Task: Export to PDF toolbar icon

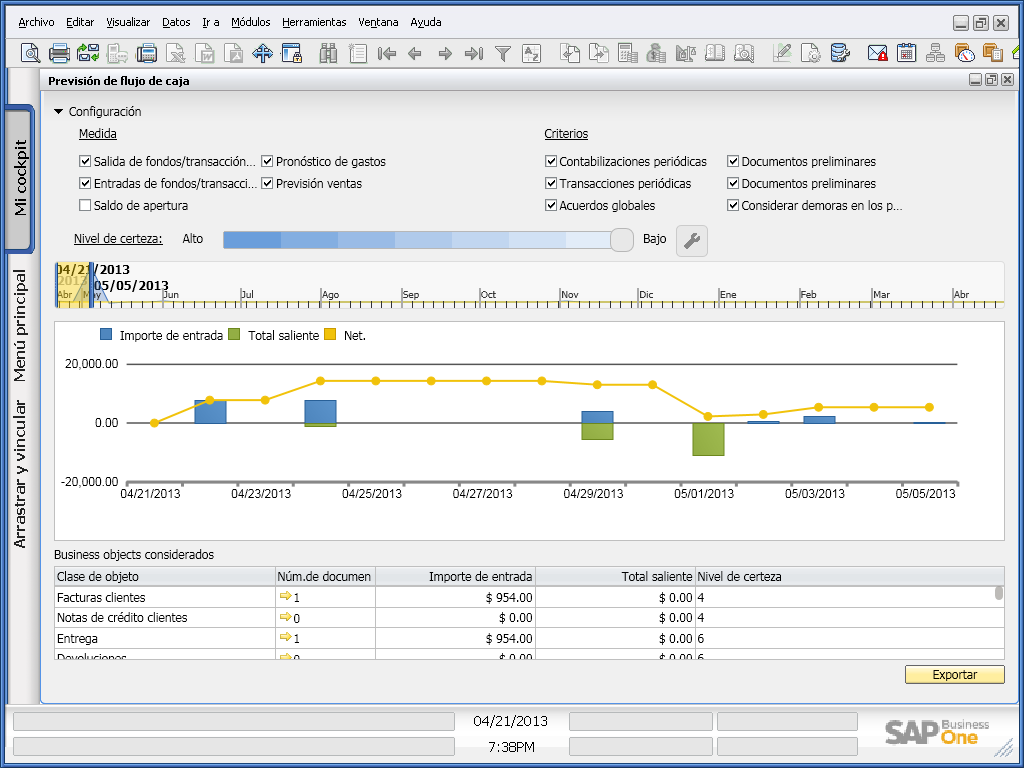Action: 233,53
